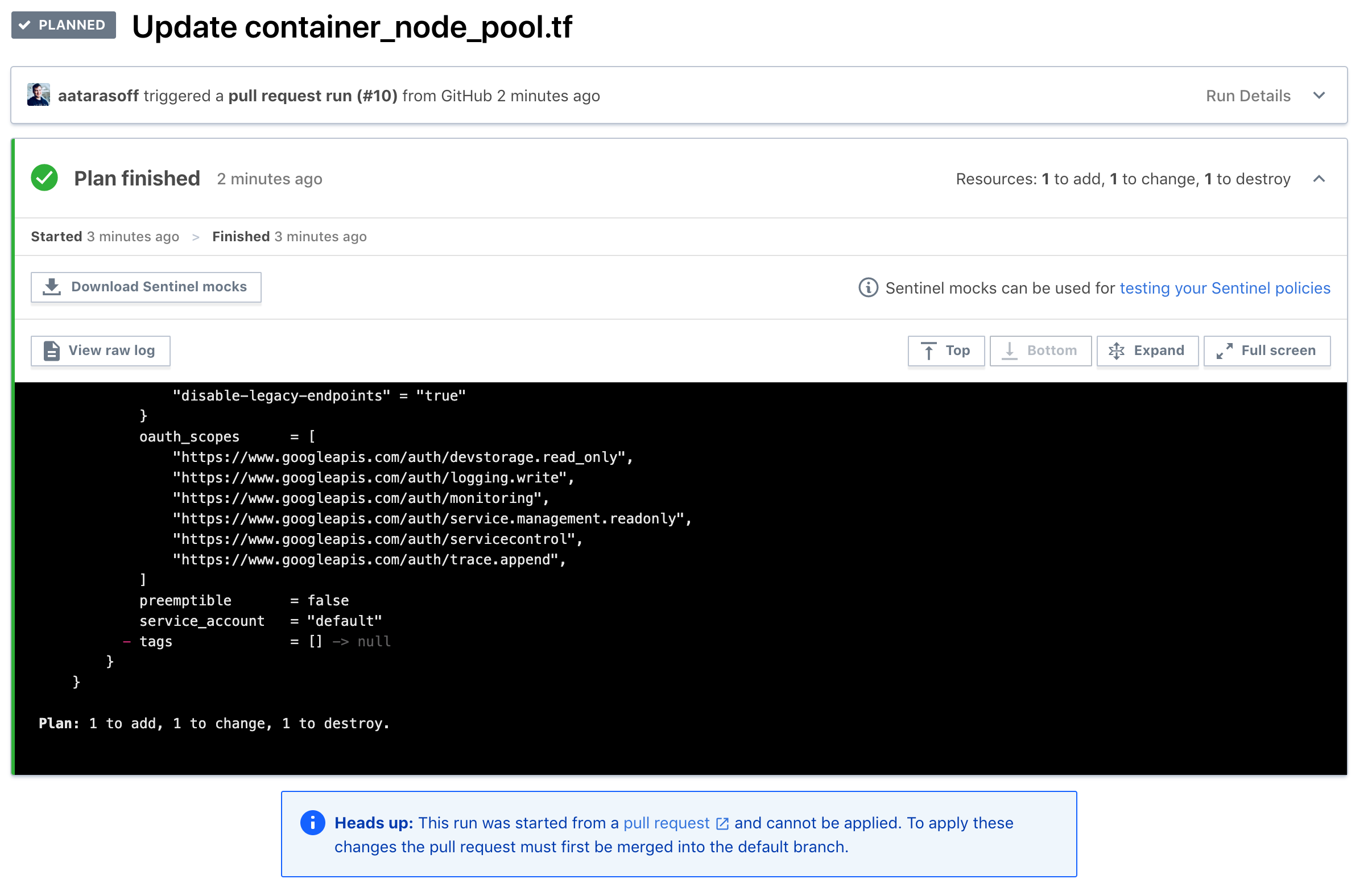Follow the pull request link

[x=665, y=822]
